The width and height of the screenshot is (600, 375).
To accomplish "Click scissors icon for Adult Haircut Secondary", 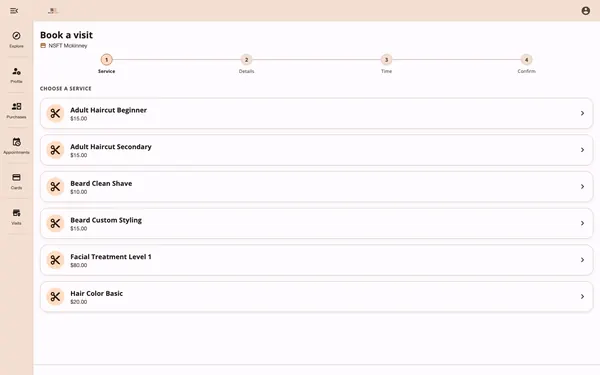I will click(55, 150).
